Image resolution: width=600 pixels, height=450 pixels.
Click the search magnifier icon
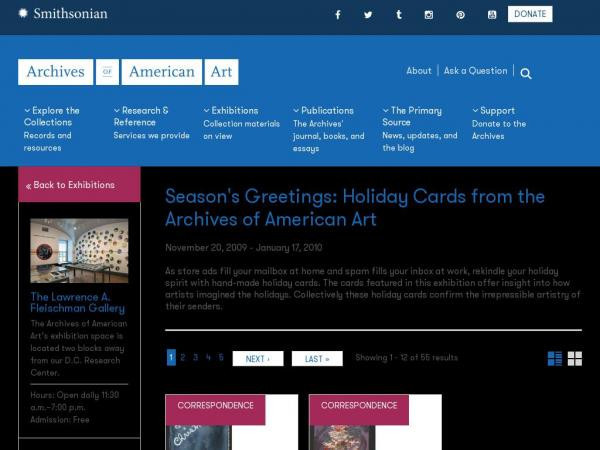(x=526, y=73)
